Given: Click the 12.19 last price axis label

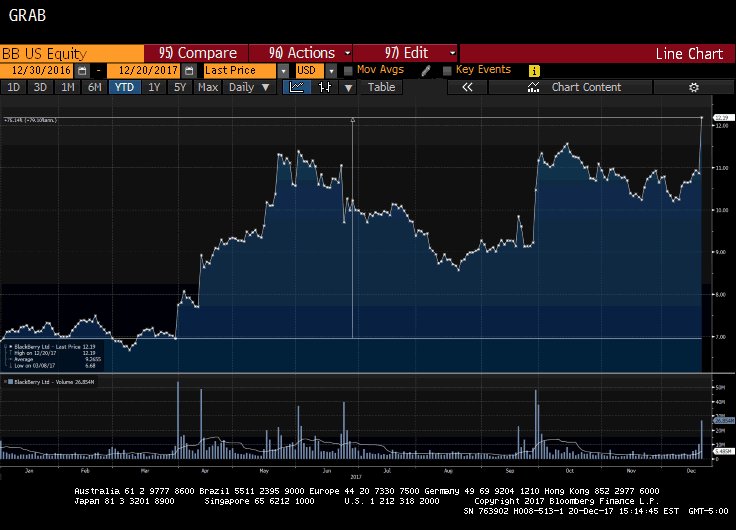Looking at the screenshot, I should tap(722, 117).
